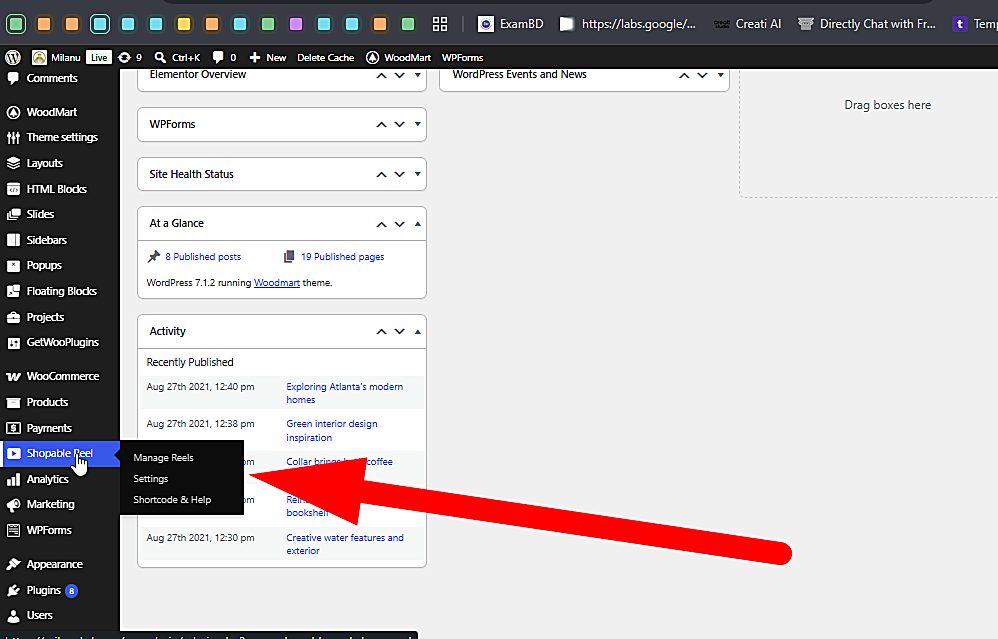Image resolution: width=998 pixels, height=639 pixels.
Task: Move At a Glance widget down
Action: tap(400, 224)
